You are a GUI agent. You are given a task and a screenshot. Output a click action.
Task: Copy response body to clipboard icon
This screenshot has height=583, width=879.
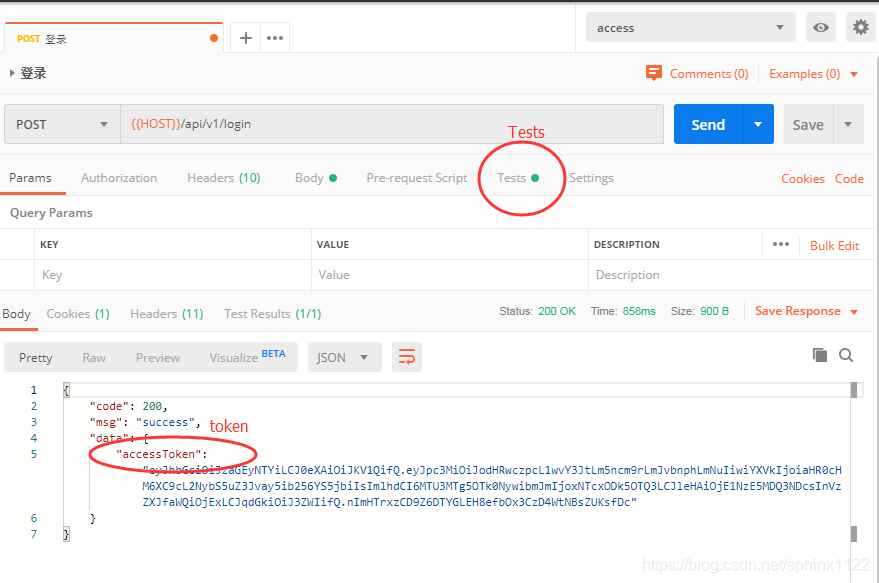click(820, 355)
